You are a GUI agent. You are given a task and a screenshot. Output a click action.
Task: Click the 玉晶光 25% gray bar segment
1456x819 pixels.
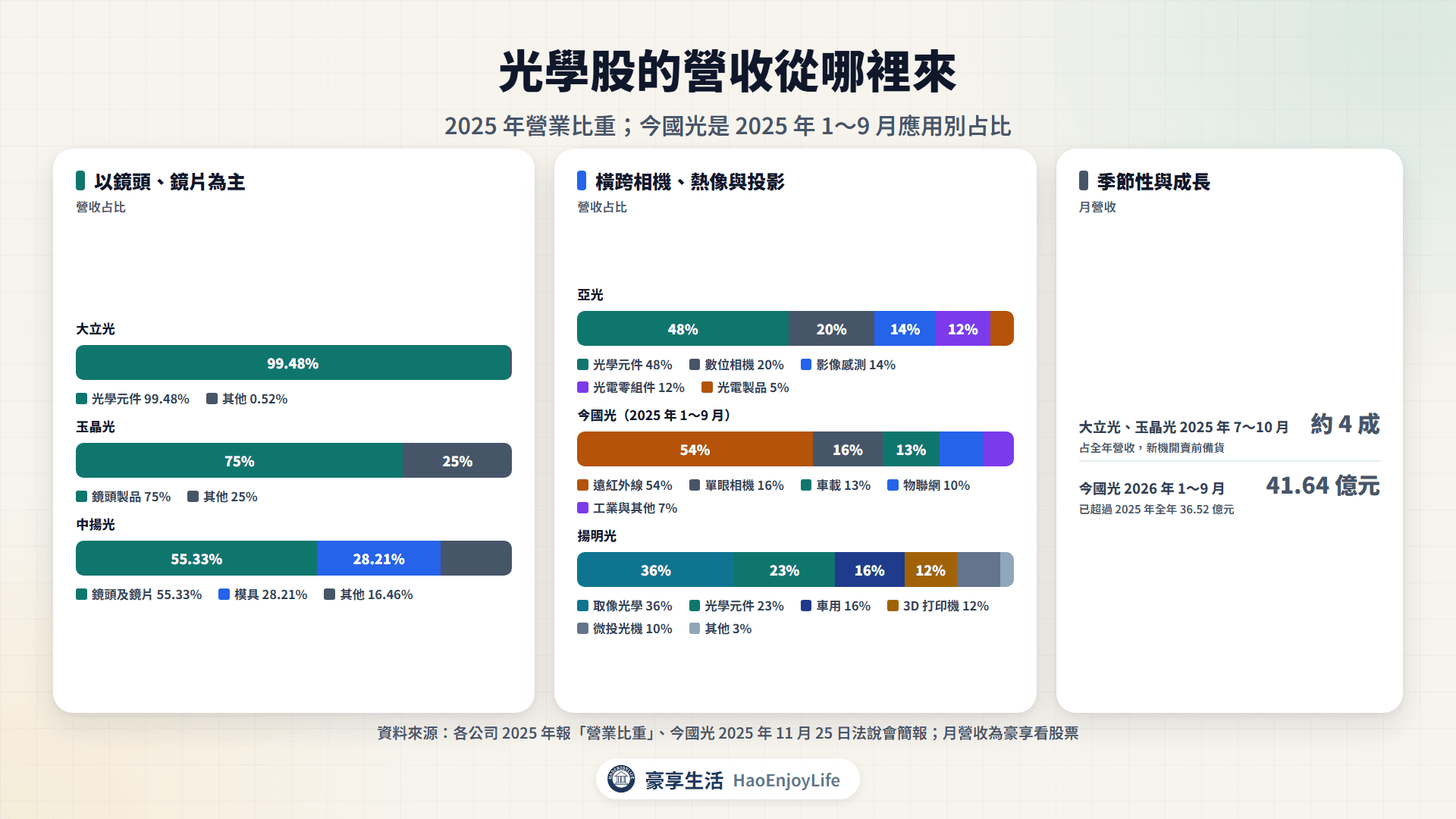tap(457, 460)
